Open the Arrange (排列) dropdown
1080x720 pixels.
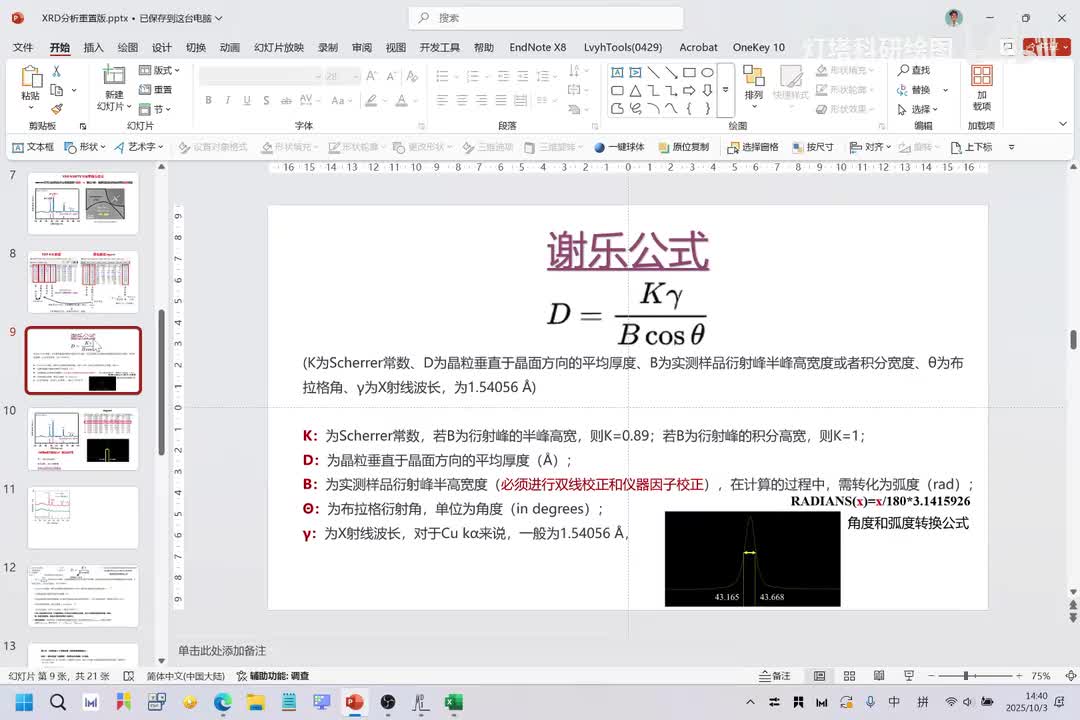click(754, 86)
